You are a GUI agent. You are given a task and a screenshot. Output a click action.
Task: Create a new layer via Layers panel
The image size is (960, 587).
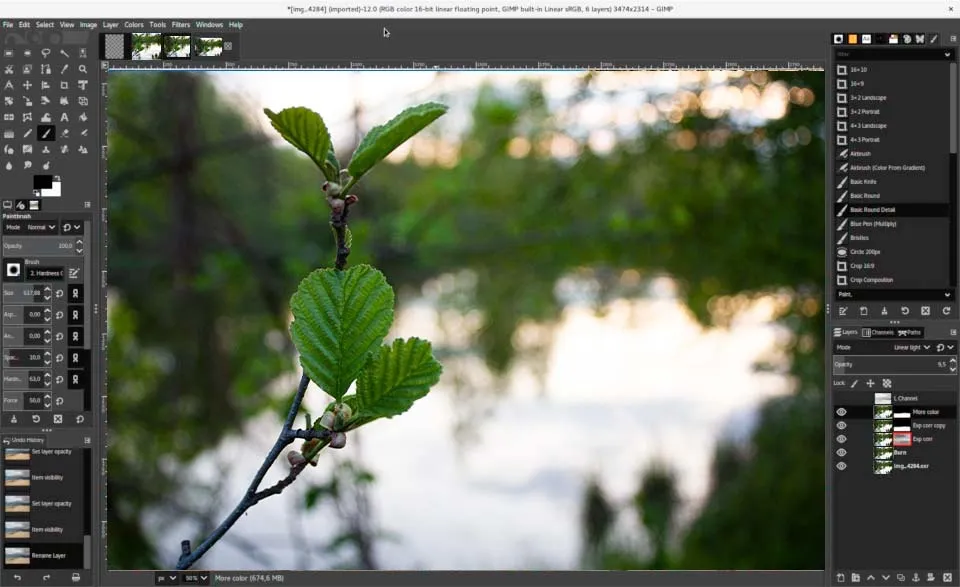840,577
